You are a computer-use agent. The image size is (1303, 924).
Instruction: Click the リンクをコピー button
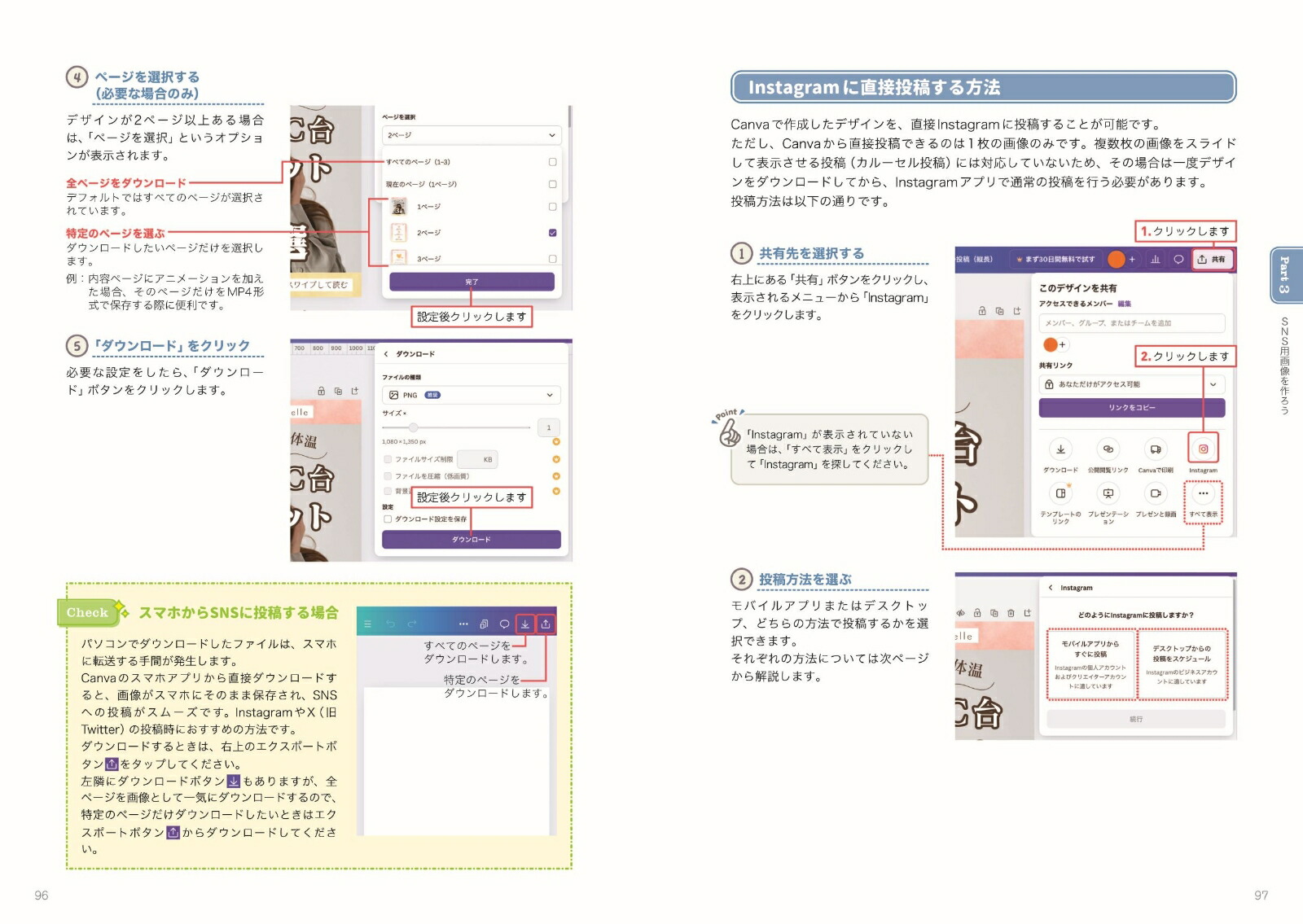(1132, 407)
